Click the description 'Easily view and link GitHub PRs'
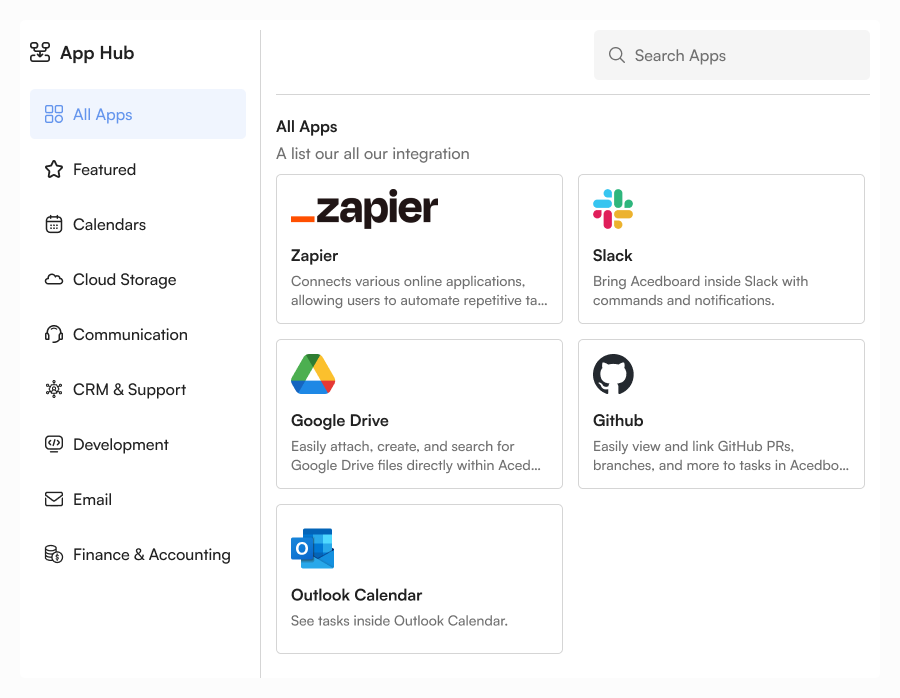Image resolution: width=900 pixels, height=698 pixels. pyautogui.click(x=721, y=456)
